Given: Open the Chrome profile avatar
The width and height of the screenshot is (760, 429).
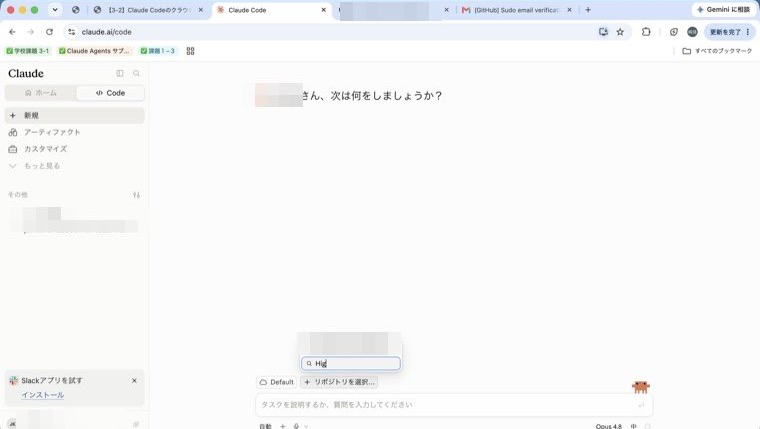Looking at the screenshot, I should point(692,32).
